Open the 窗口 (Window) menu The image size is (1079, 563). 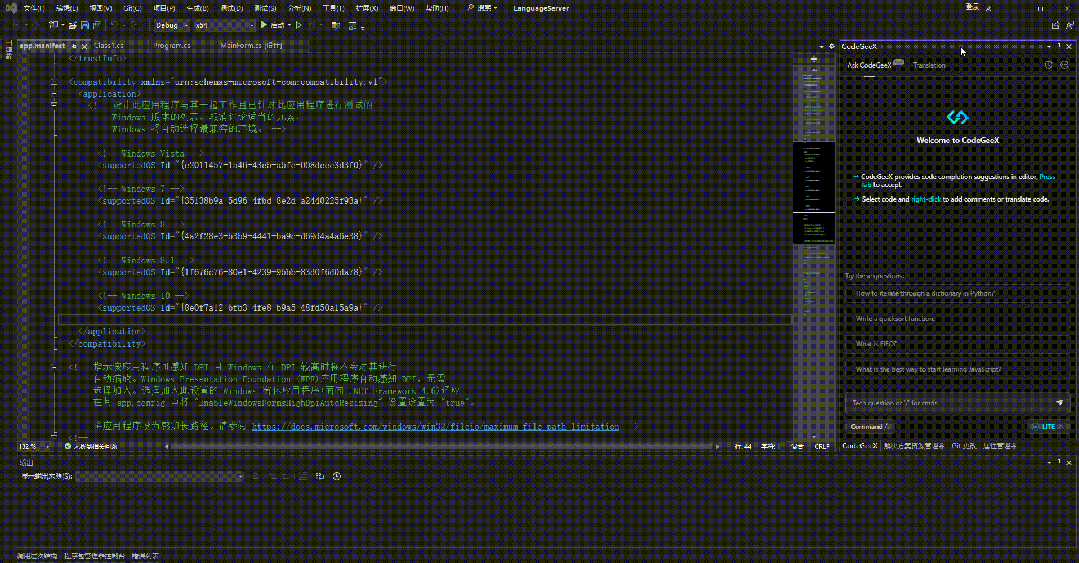coord(401,8)
